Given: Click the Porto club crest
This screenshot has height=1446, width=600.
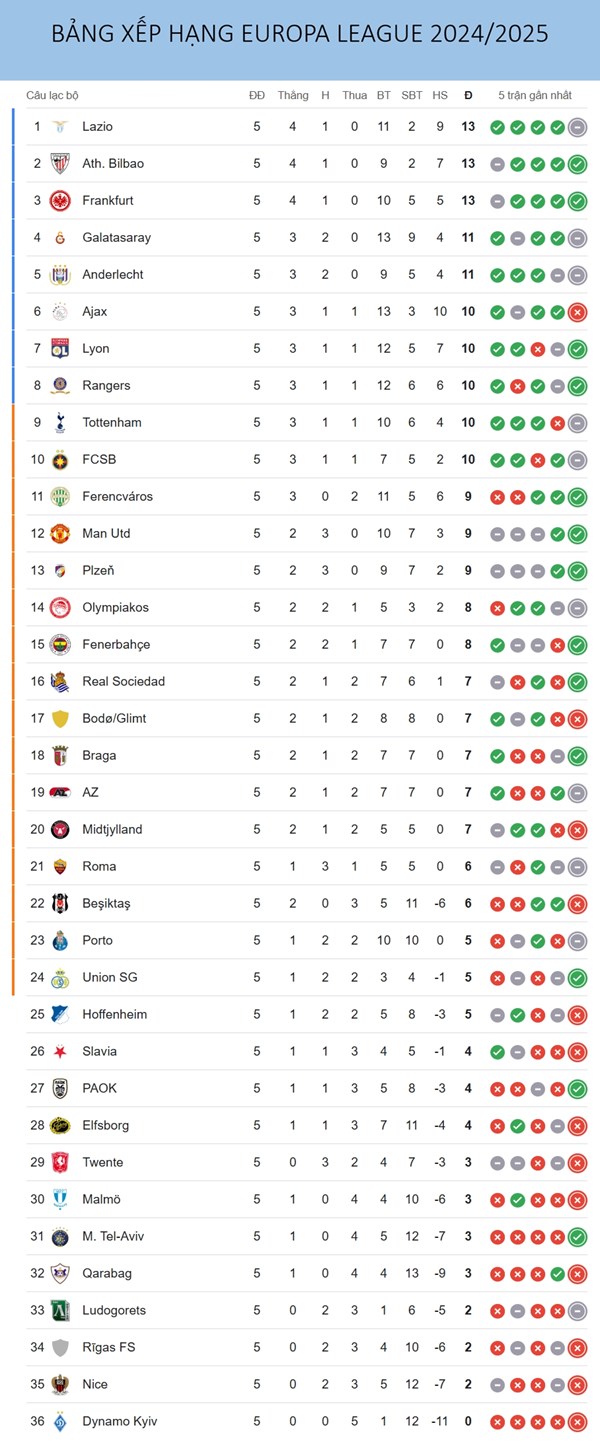Looking at the screenshot, I should (60, 941).
